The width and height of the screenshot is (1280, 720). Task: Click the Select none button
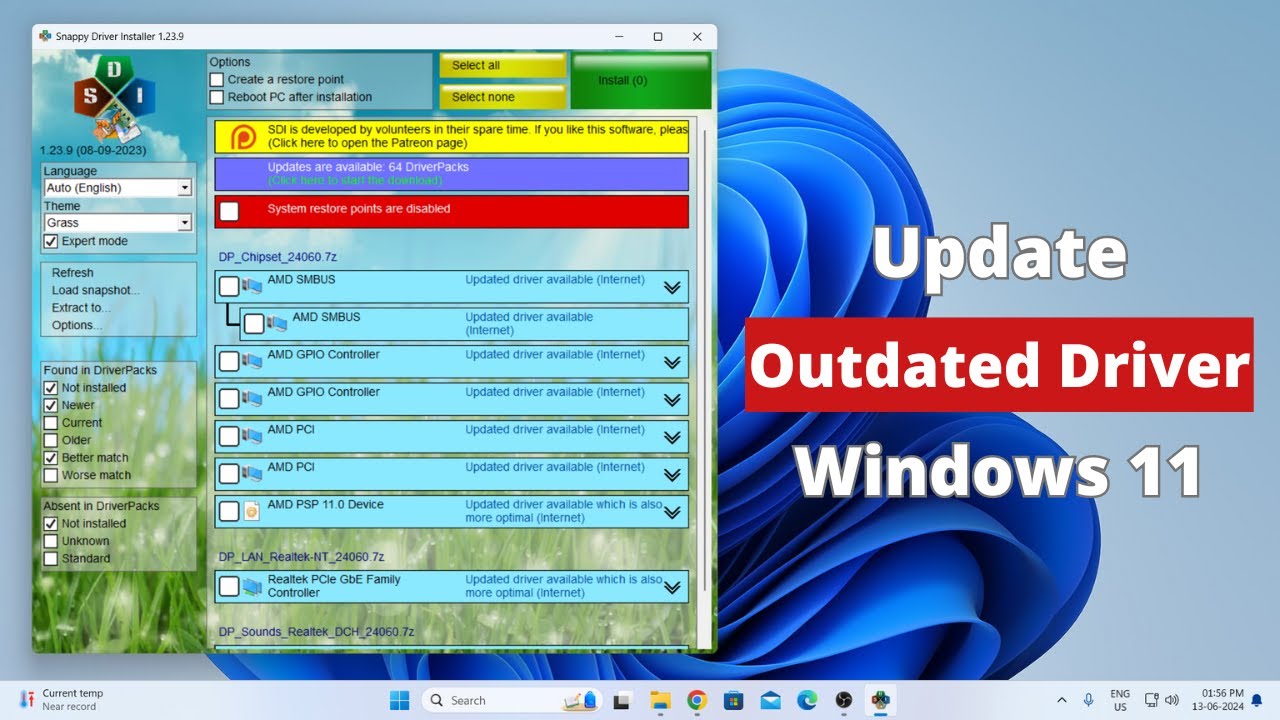point(503,97)
